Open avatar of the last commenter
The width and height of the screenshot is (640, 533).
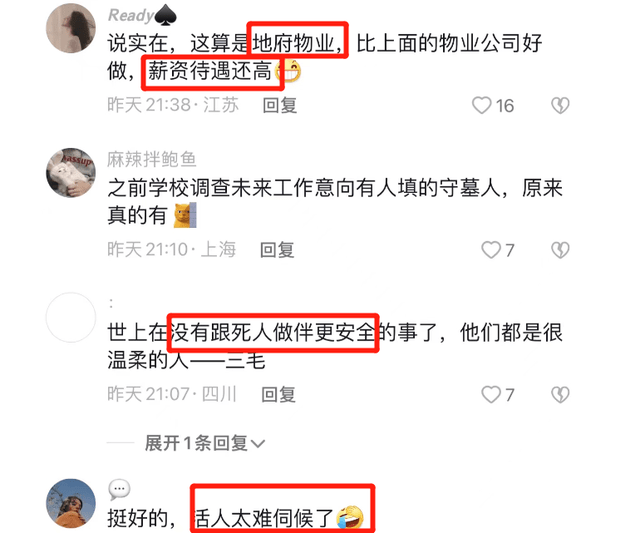pos(71,504)
